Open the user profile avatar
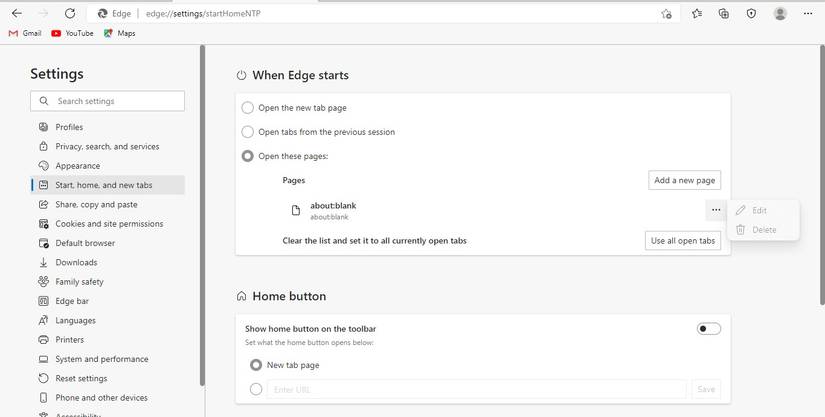Viewport: 825px width, 417px height. (780, 14)
